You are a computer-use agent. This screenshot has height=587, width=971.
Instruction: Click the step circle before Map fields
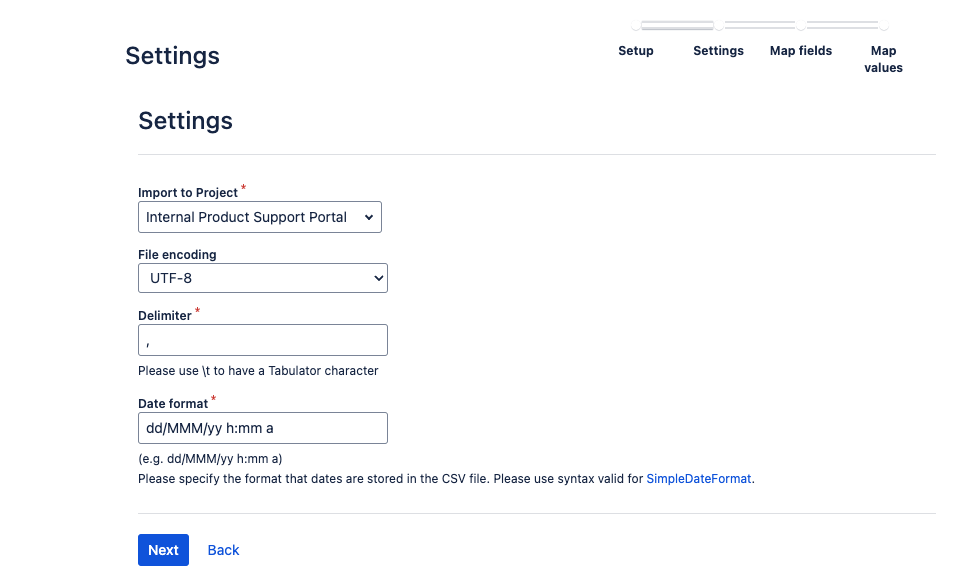coord(802,24)
